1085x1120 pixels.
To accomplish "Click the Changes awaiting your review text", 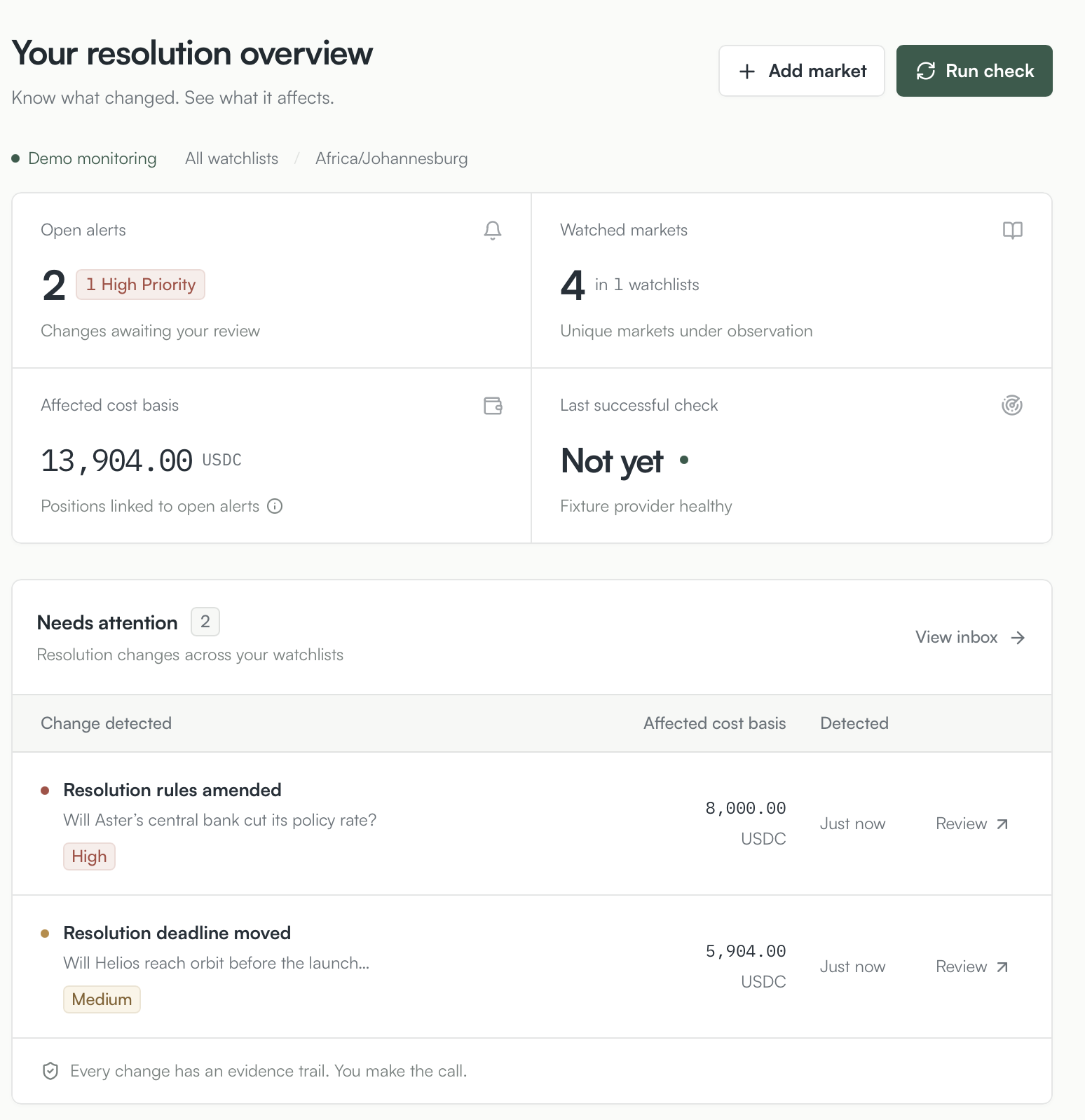I will click(x=150, y=331).
